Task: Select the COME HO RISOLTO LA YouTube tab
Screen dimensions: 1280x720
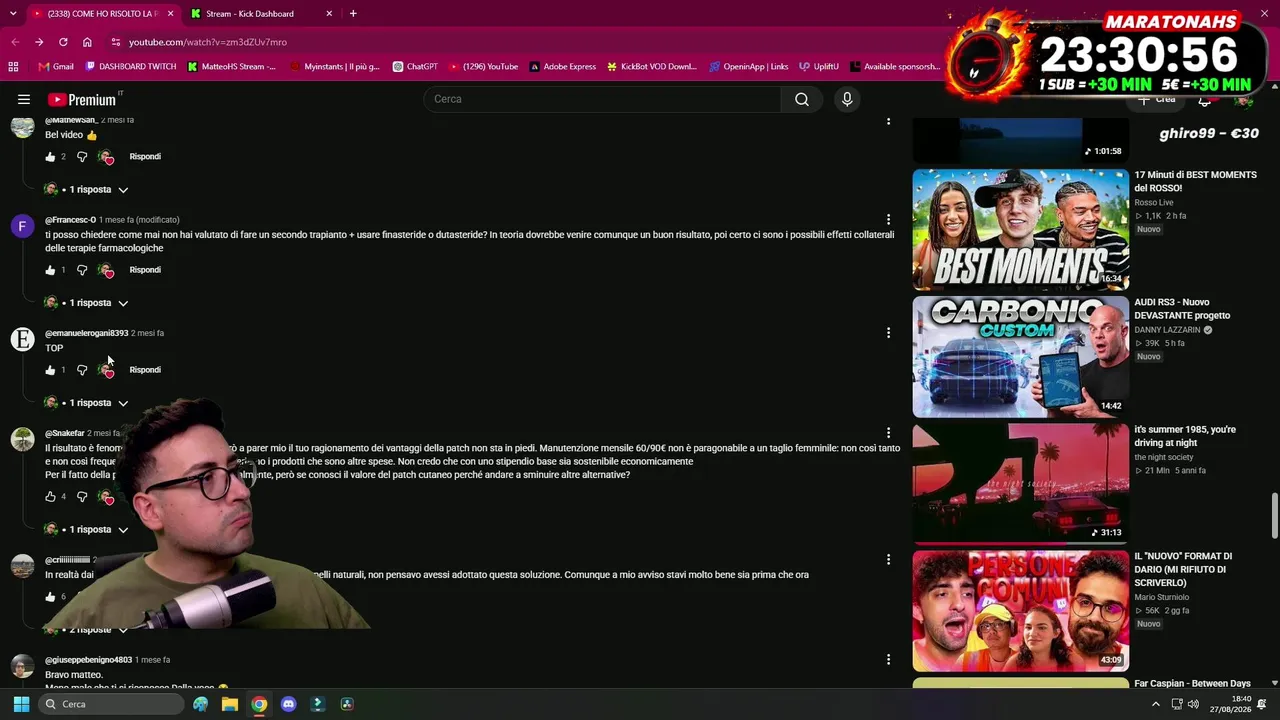Action: click(102, 14)
